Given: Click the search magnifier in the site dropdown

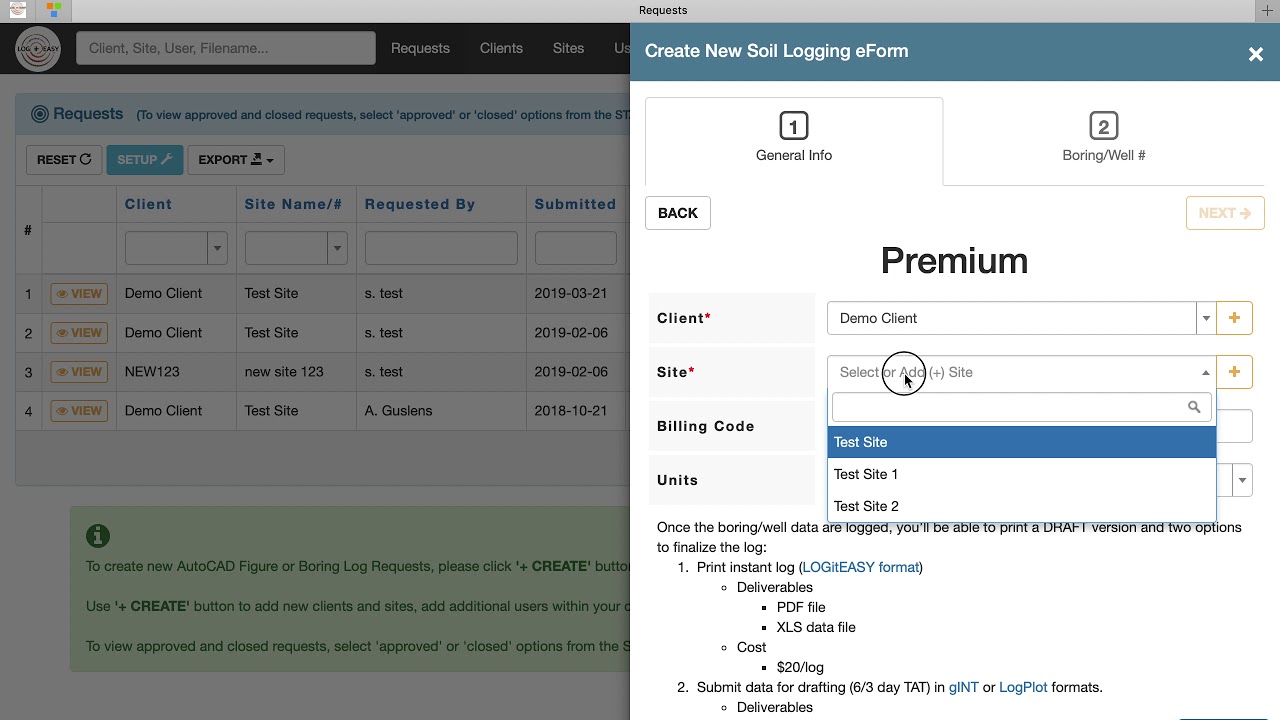Looking at the screenshot, I should 1194,407.
